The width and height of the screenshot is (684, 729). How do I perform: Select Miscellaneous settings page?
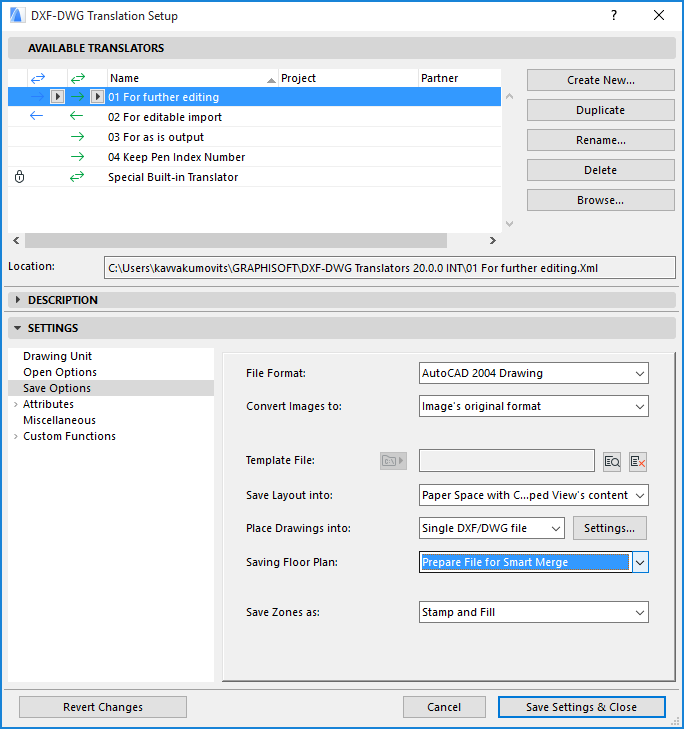59,420
